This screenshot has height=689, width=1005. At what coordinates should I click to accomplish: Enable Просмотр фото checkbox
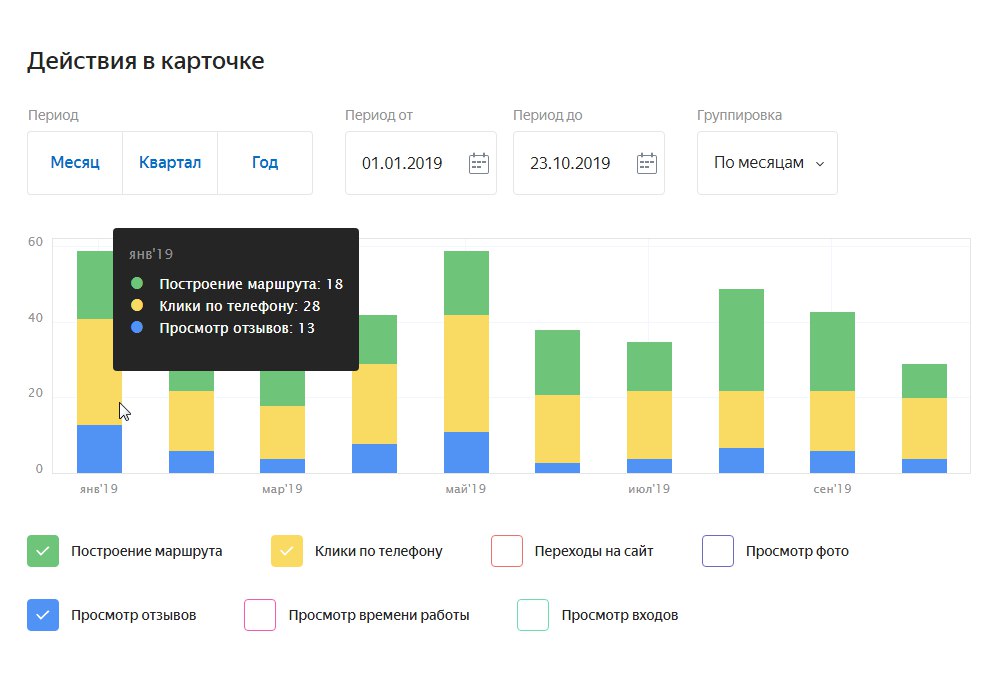click(718, 551)
